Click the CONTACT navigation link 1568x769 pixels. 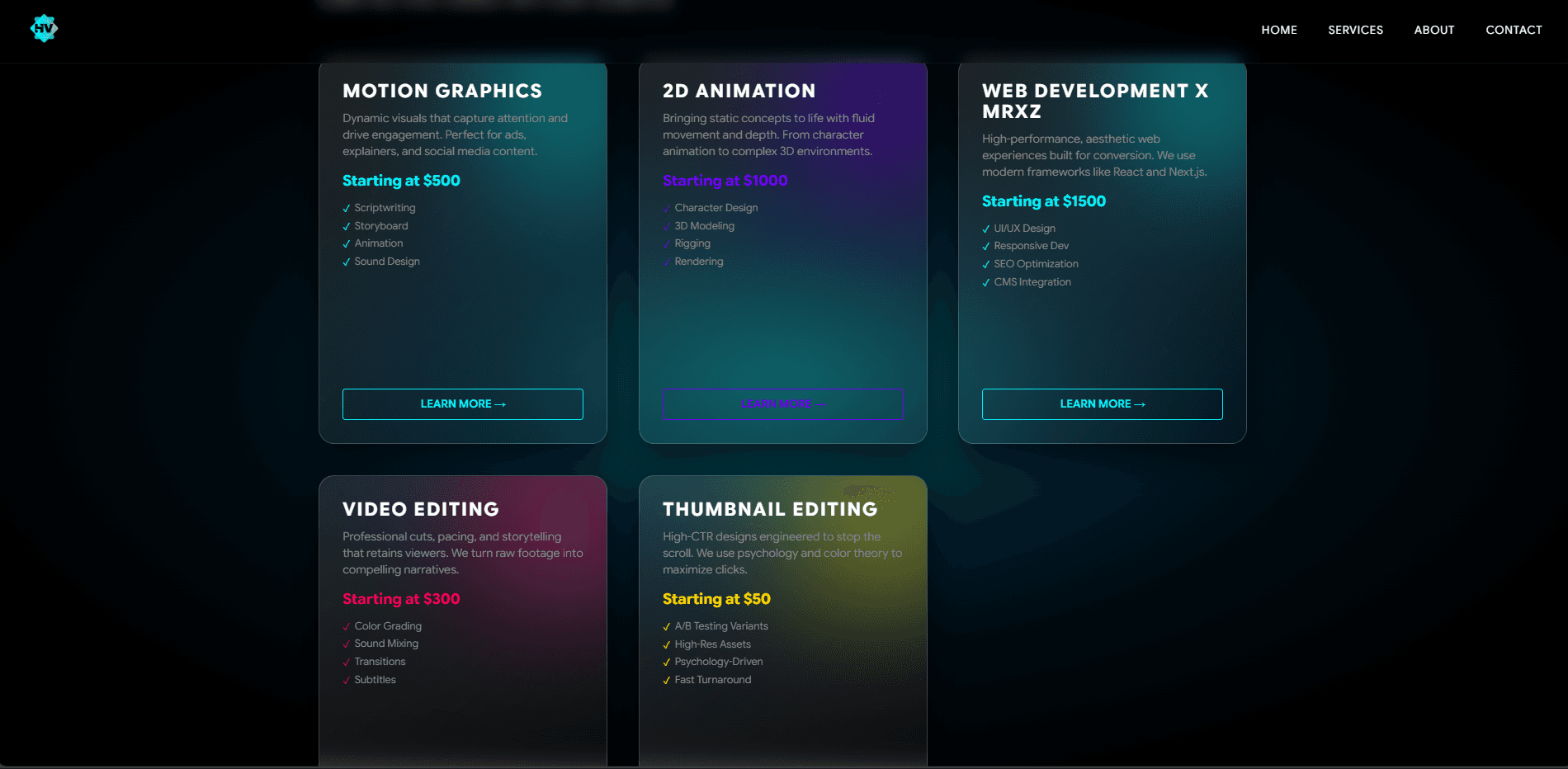1514,30
